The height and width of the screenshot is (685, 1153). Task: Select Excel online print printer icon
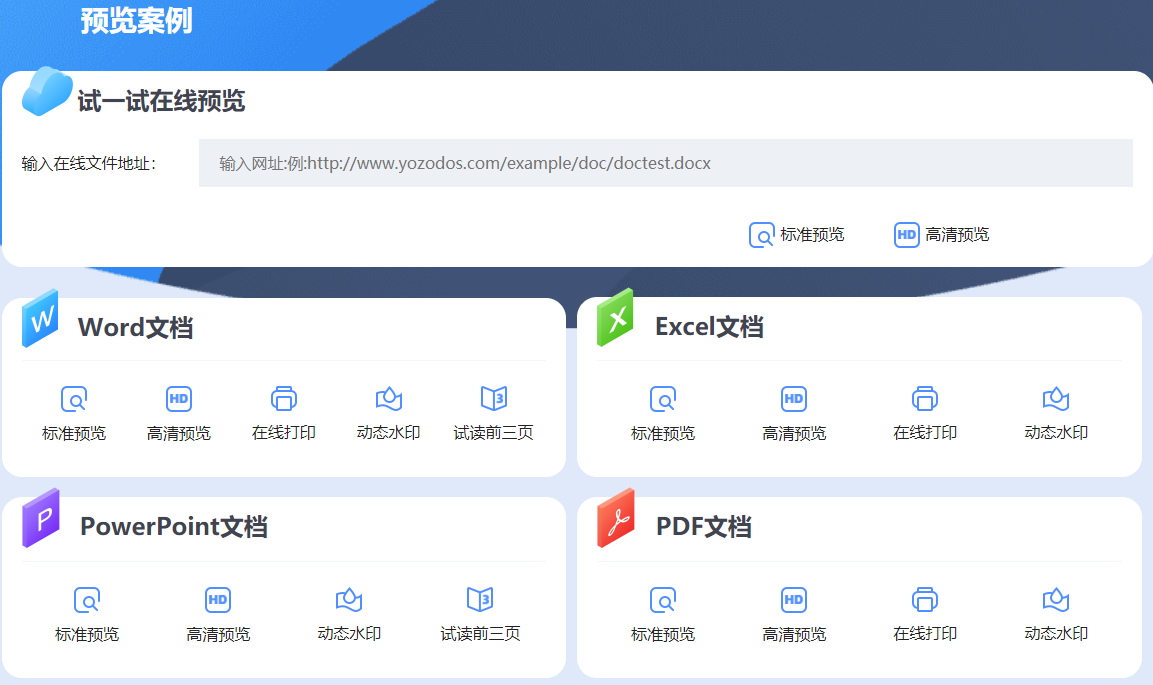[x=925, y=398]
